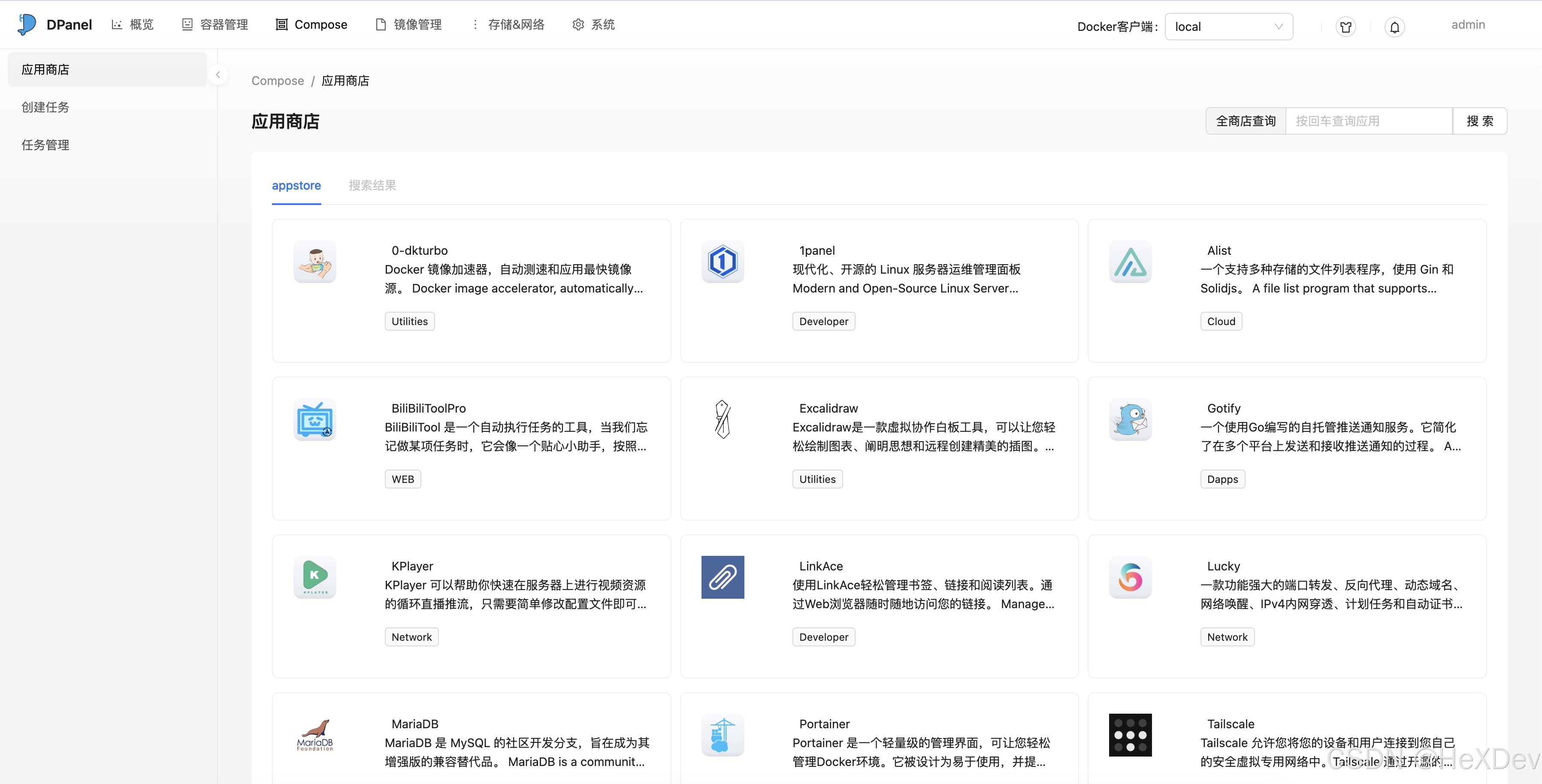Open the admin user menu

pos(1468,24)
